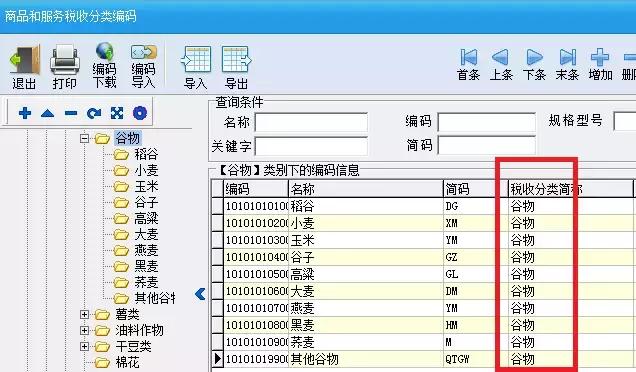
Task: Click the 编码 column header
Action: pos(256,189)
